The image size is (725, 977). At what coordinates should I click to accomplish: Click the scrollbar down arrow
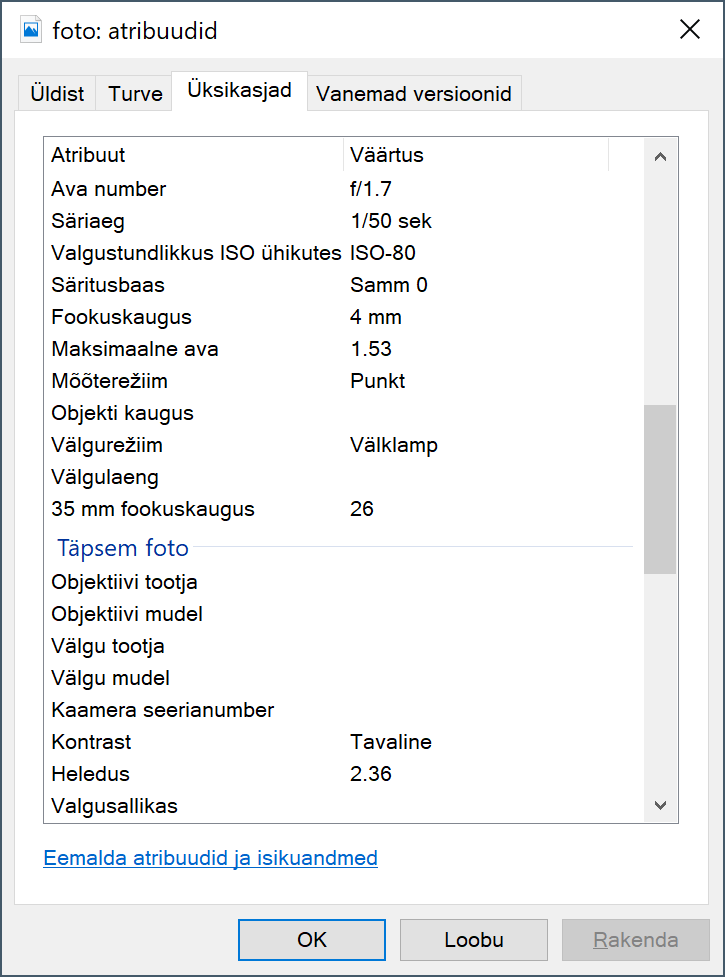point(659,805)
